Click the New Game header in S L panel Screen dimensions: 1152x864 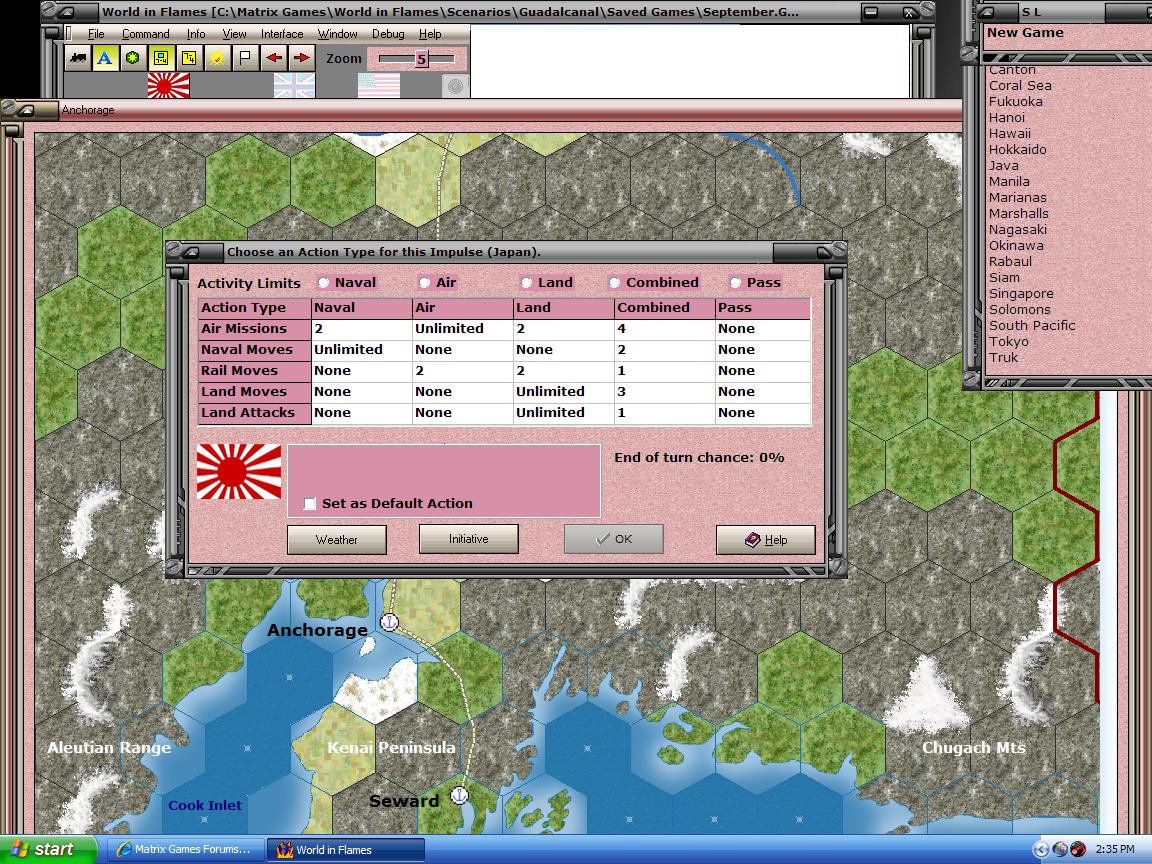[x=1025, y=33]
